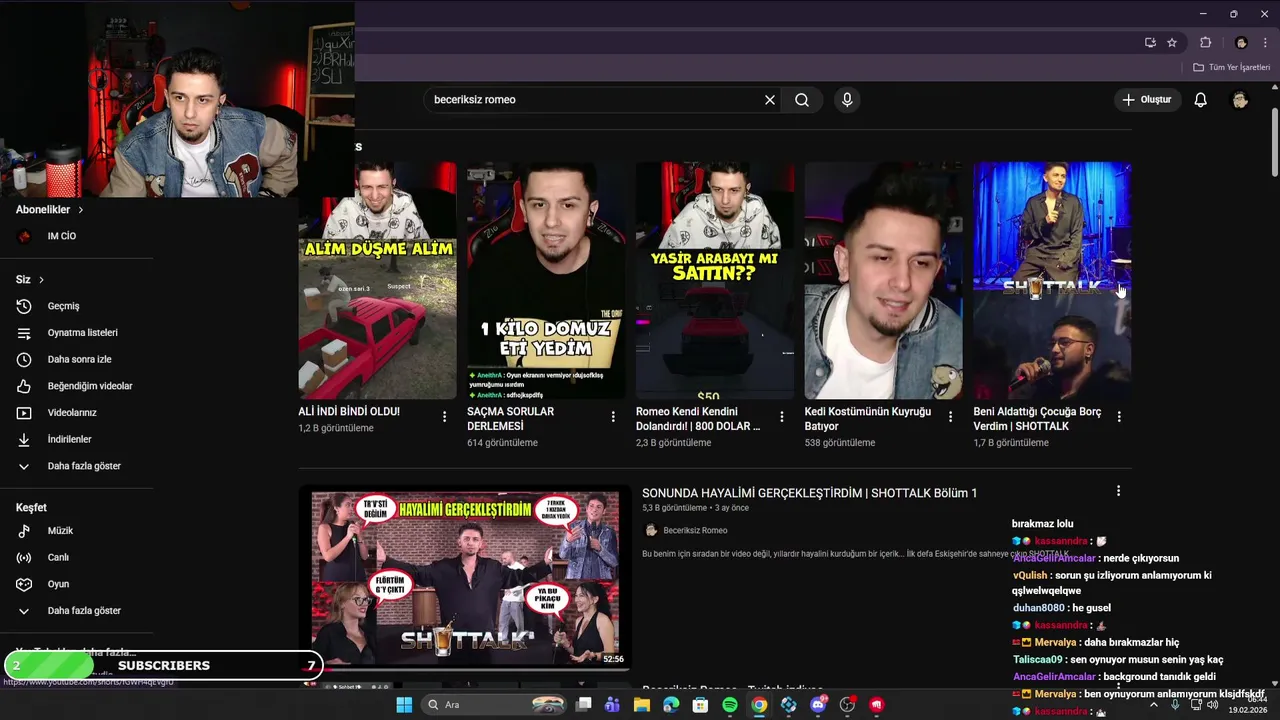Play the ALİM DÜŞME ALİM short thumbnail
This screenshot has width=1280, height=720.
point(377,281)
